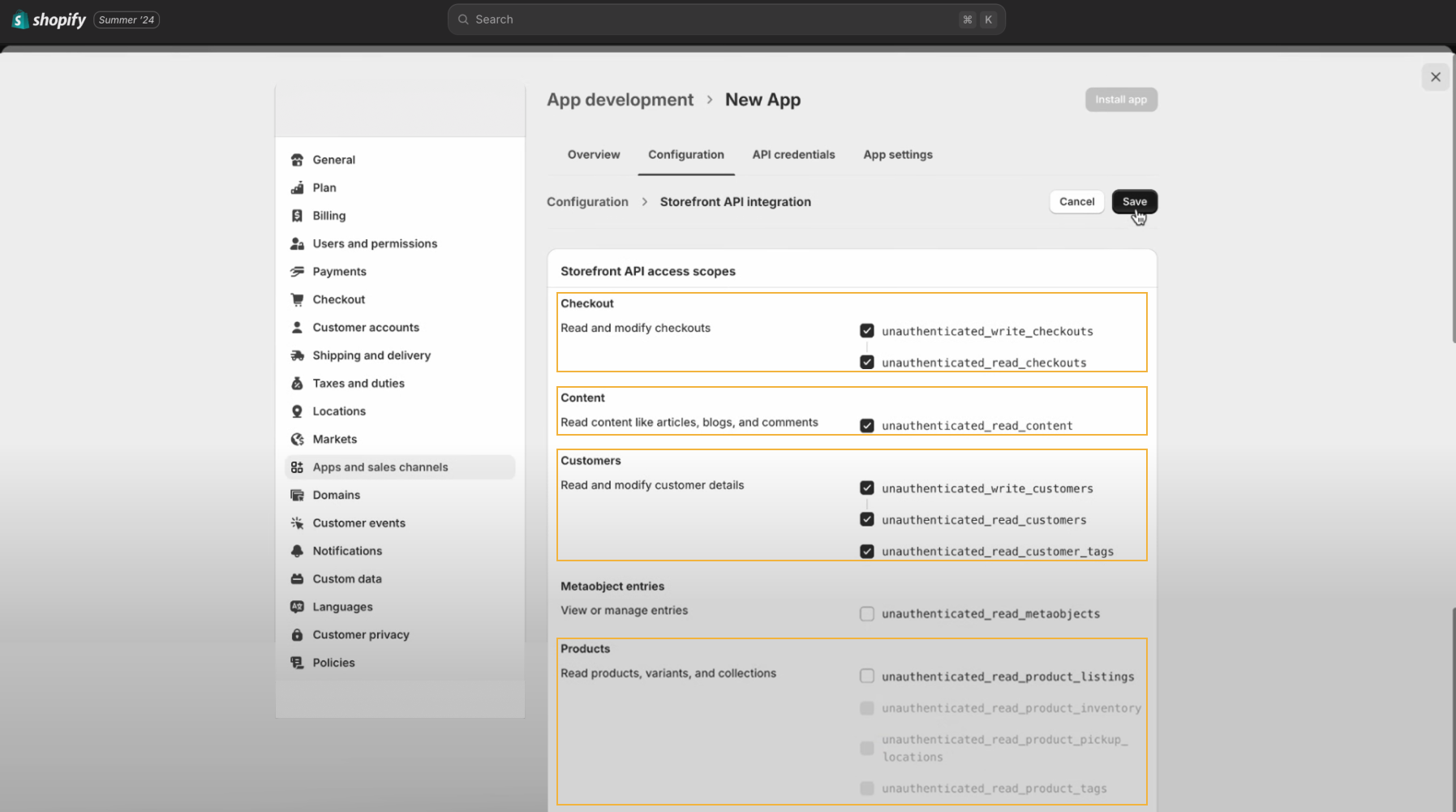Uncheck unauthenticated_write_customers scope
This screenshot has height=812, width=1456.
(867, 488)
